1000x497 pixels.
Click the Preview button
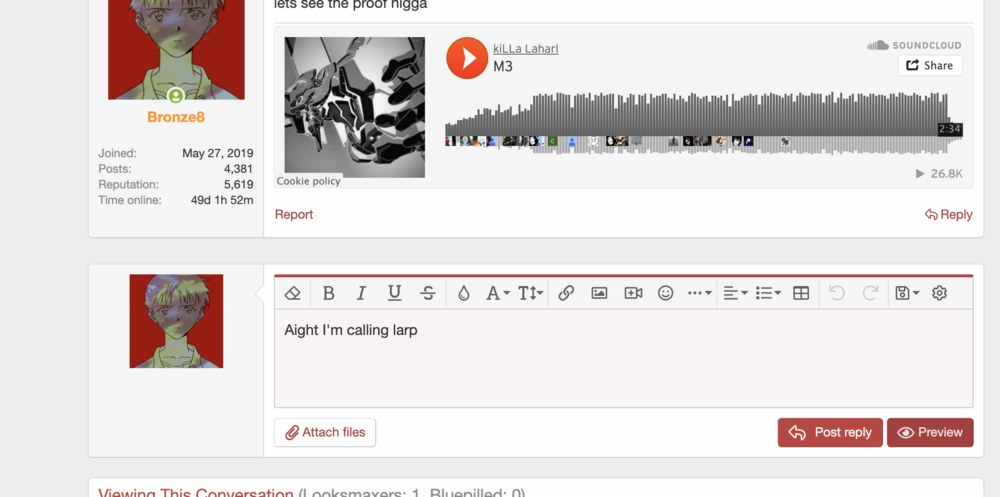click(x=930, y=433)
